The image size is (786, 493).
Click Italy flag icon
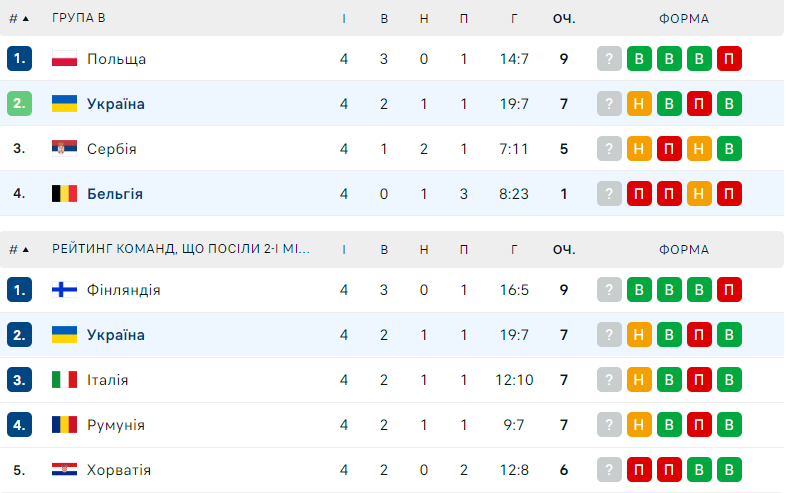(x=64, y=380)
